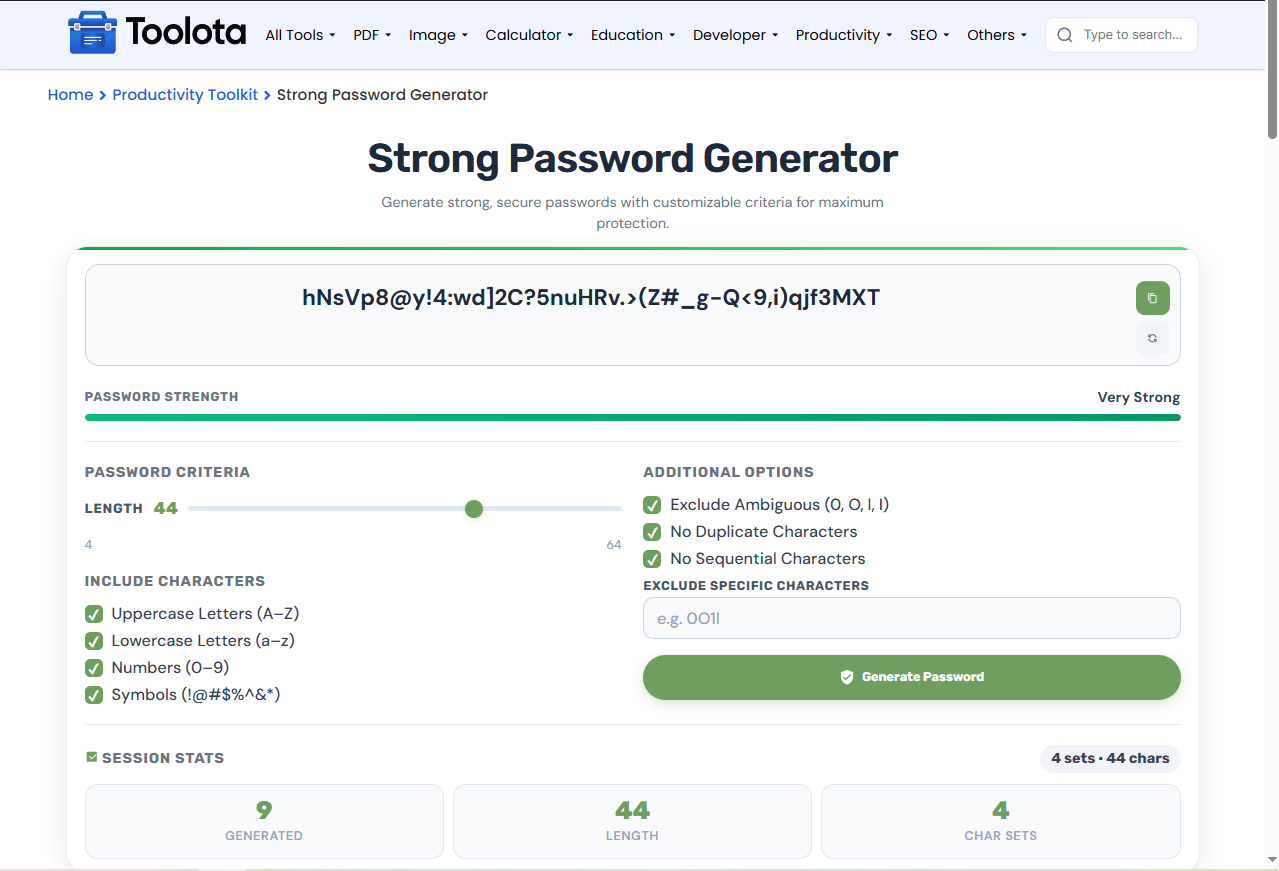The image size is (1279, 871).
Task: Open the Productivity Toolkit breadcrumb link
Action: click(185, 95)
